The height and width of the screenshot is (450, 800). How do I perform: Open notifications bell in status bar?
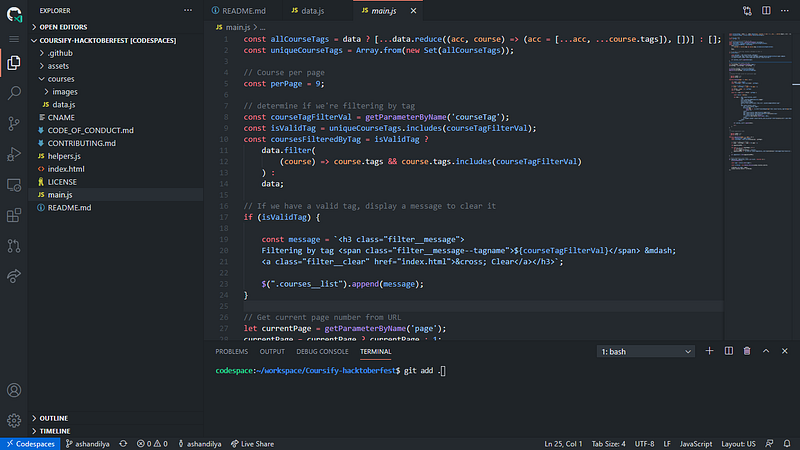[785, 443]
